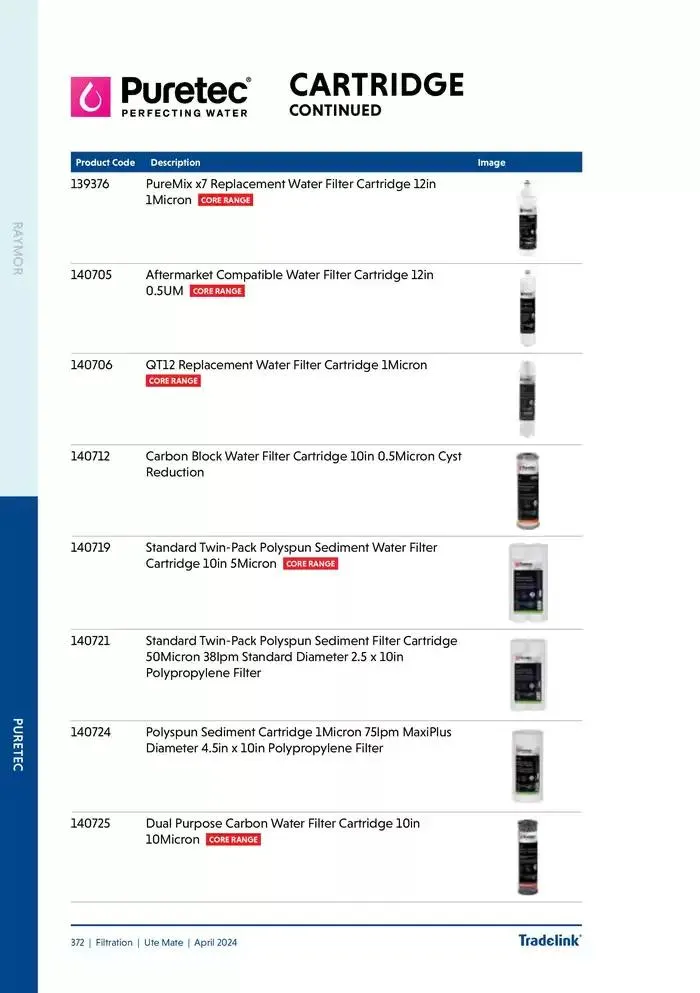Viewport: 700px width, 993px height.
Task: Select product code 140705
Action: point(91,275)
